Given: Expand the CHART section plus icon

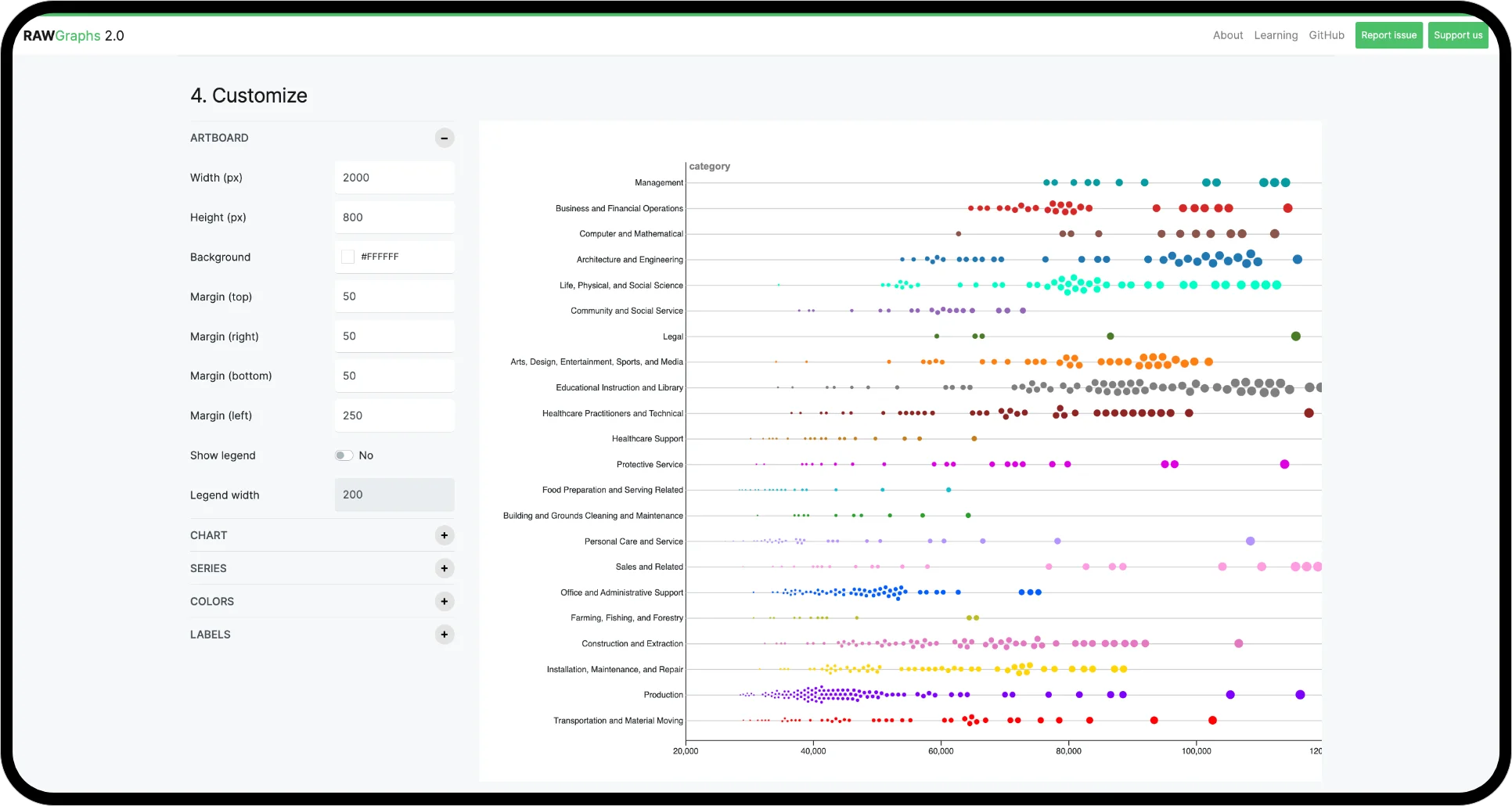Looking at the screenshot, I should click(x=444, y=535).
